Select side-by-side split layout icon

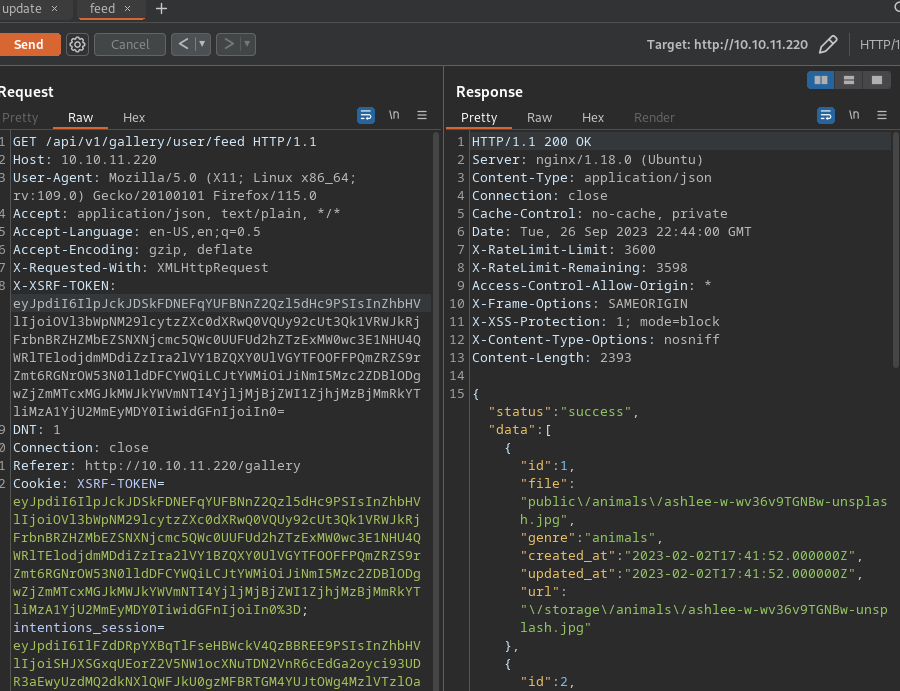pyautogui.click(x=821, y=80)
